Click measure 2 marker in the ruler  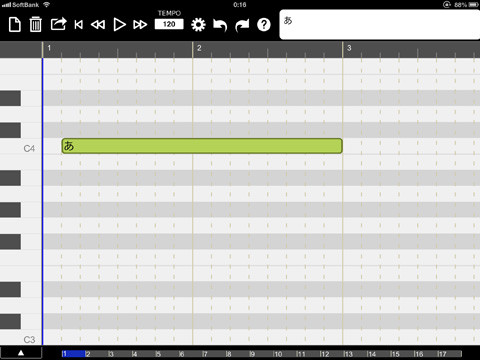[x=199, y=48]
